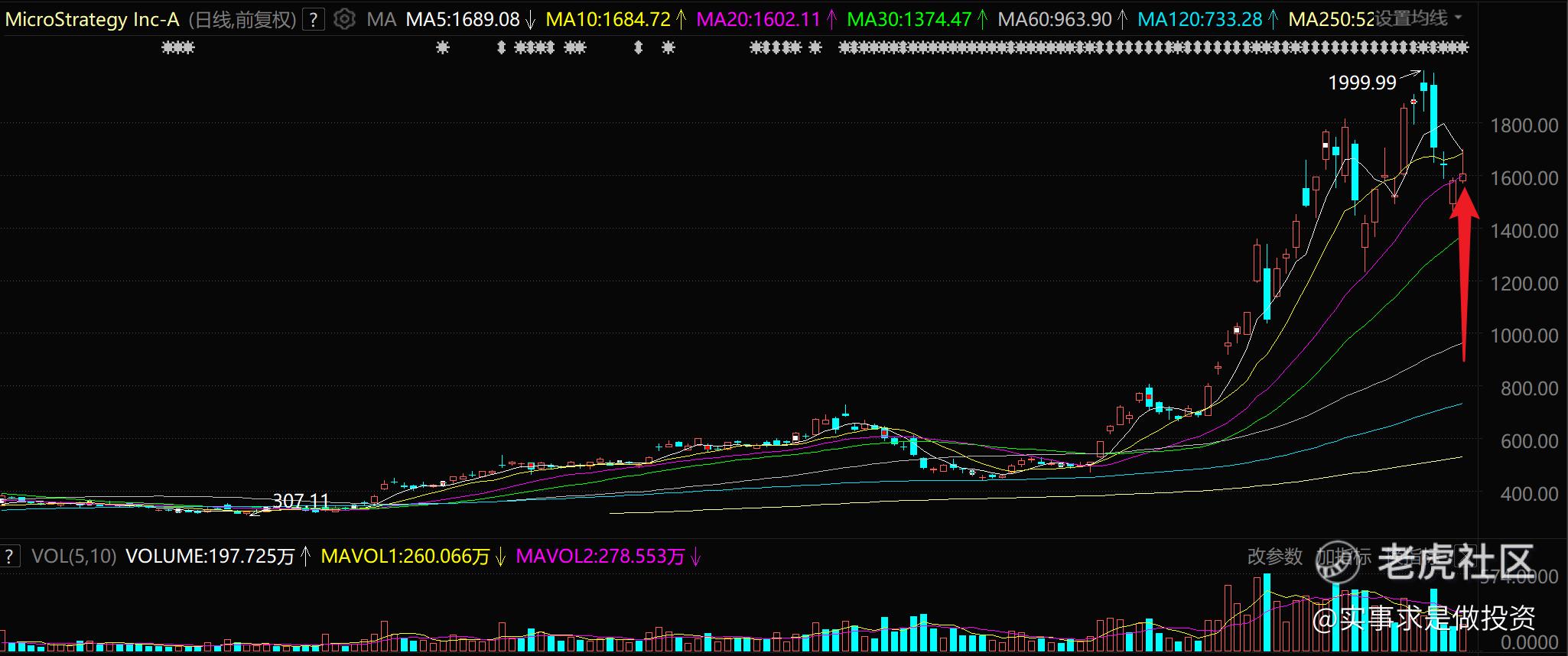The width and height of the screenshot is (1568, 656).
Task: Expand the 设置均线 dropdown
Action: pyautogui.click(x=1419, y=18)
